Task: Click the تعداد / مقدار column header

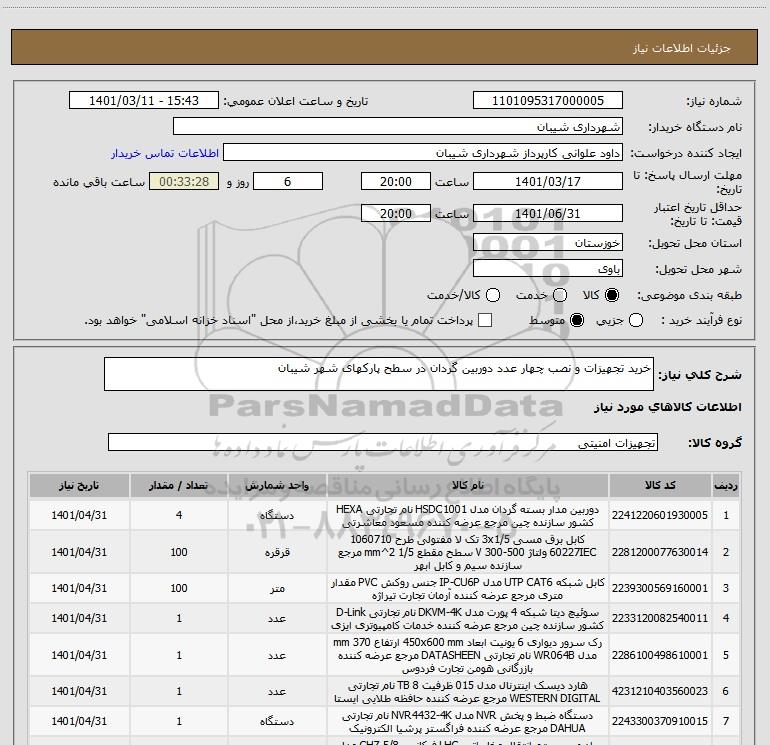Action: (179, 486)
